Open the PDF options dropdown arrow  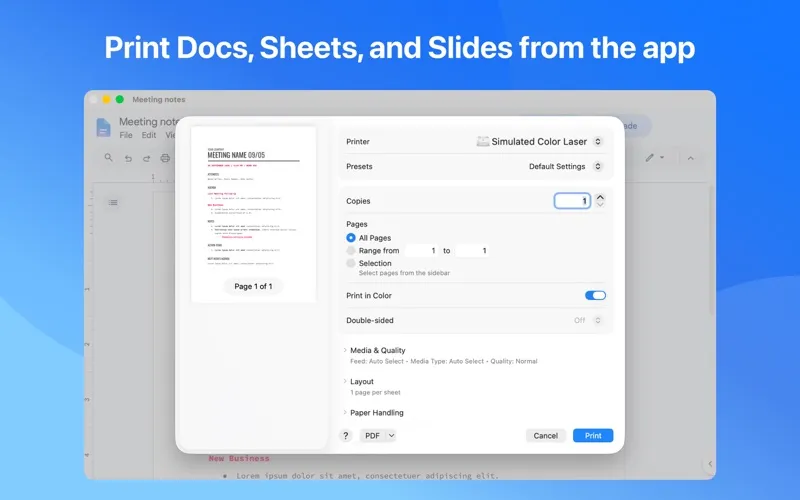pyautogui.click(x=391, y=435)
